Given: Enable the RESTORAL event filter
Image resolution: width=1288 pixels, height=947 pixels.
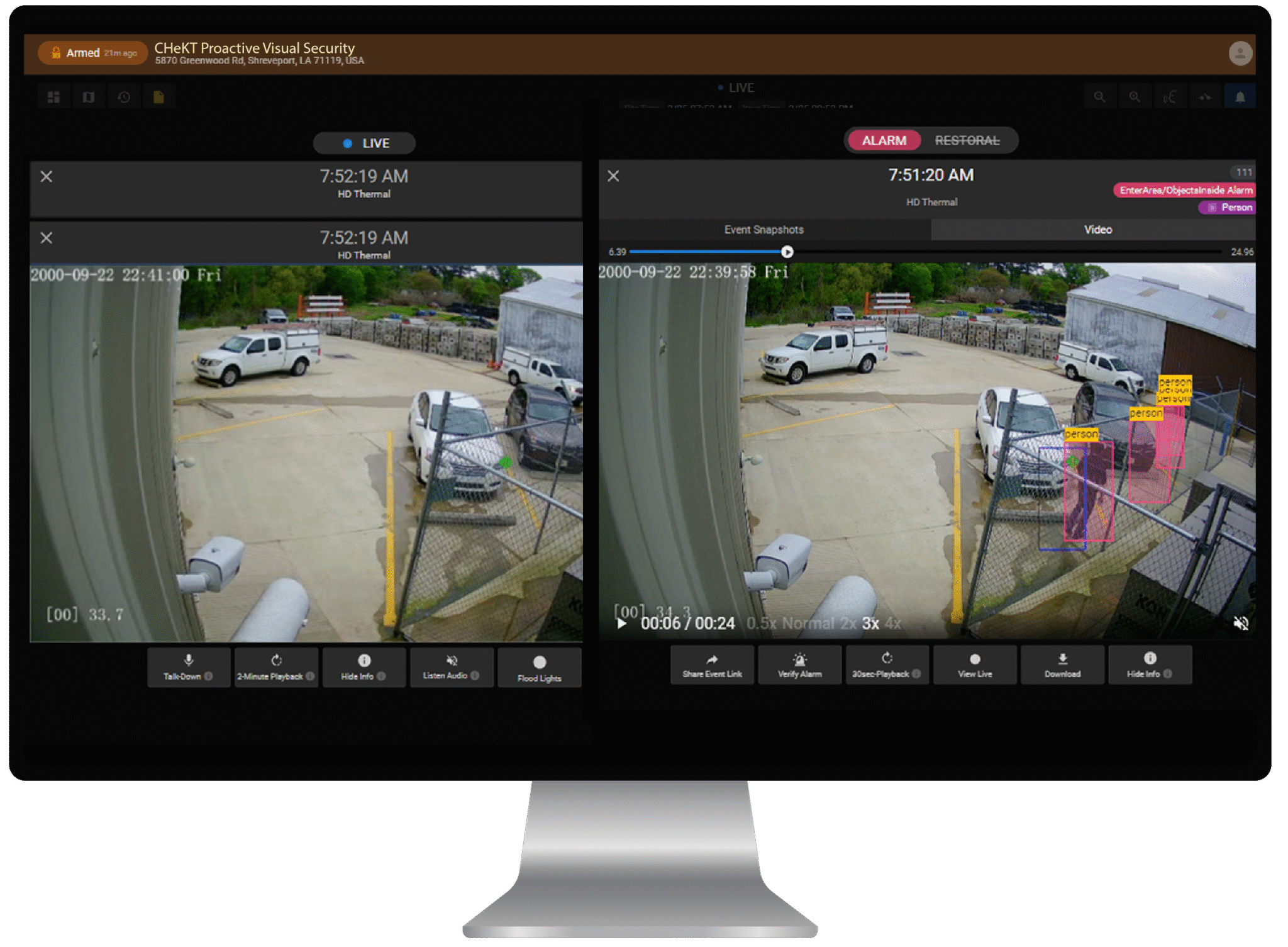Looking at the screenshot, I should 967,140.
